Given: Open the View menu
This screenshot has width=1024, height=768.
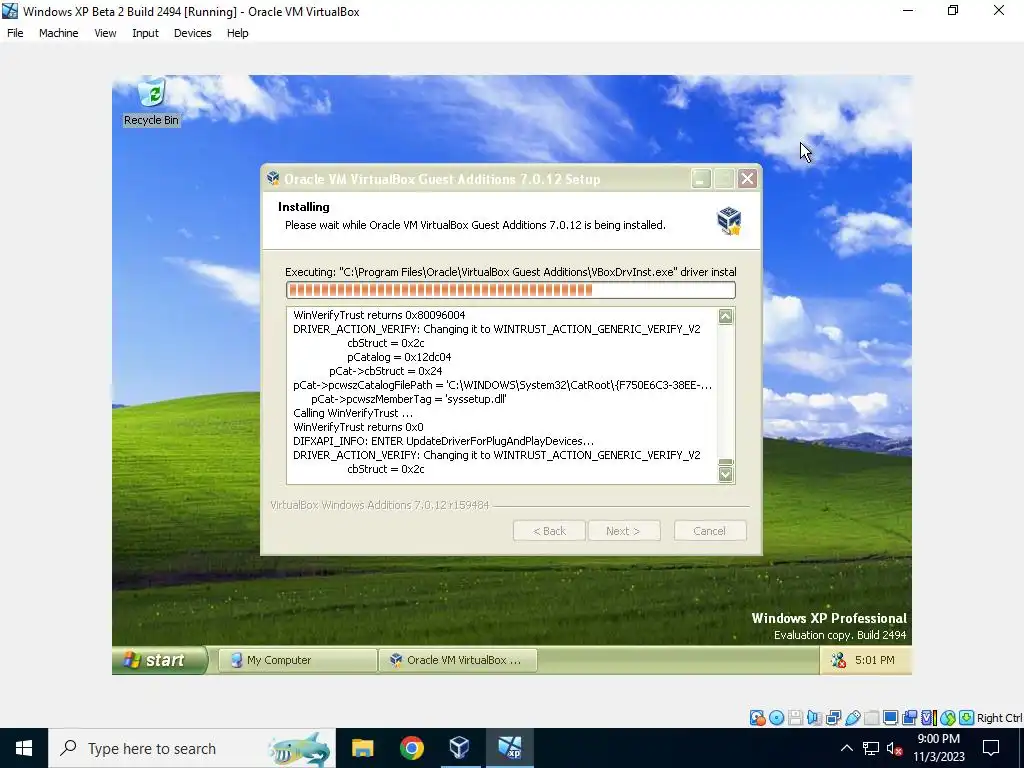Looking at the screenshot, I should pos(105,33).
